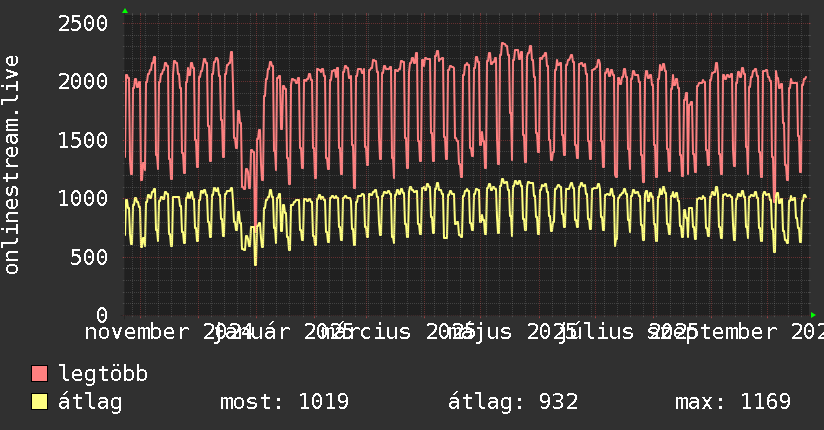The image size is (824, 430).
Task: Click the 'átlag: 932' statistic
Action: point(513,402)
